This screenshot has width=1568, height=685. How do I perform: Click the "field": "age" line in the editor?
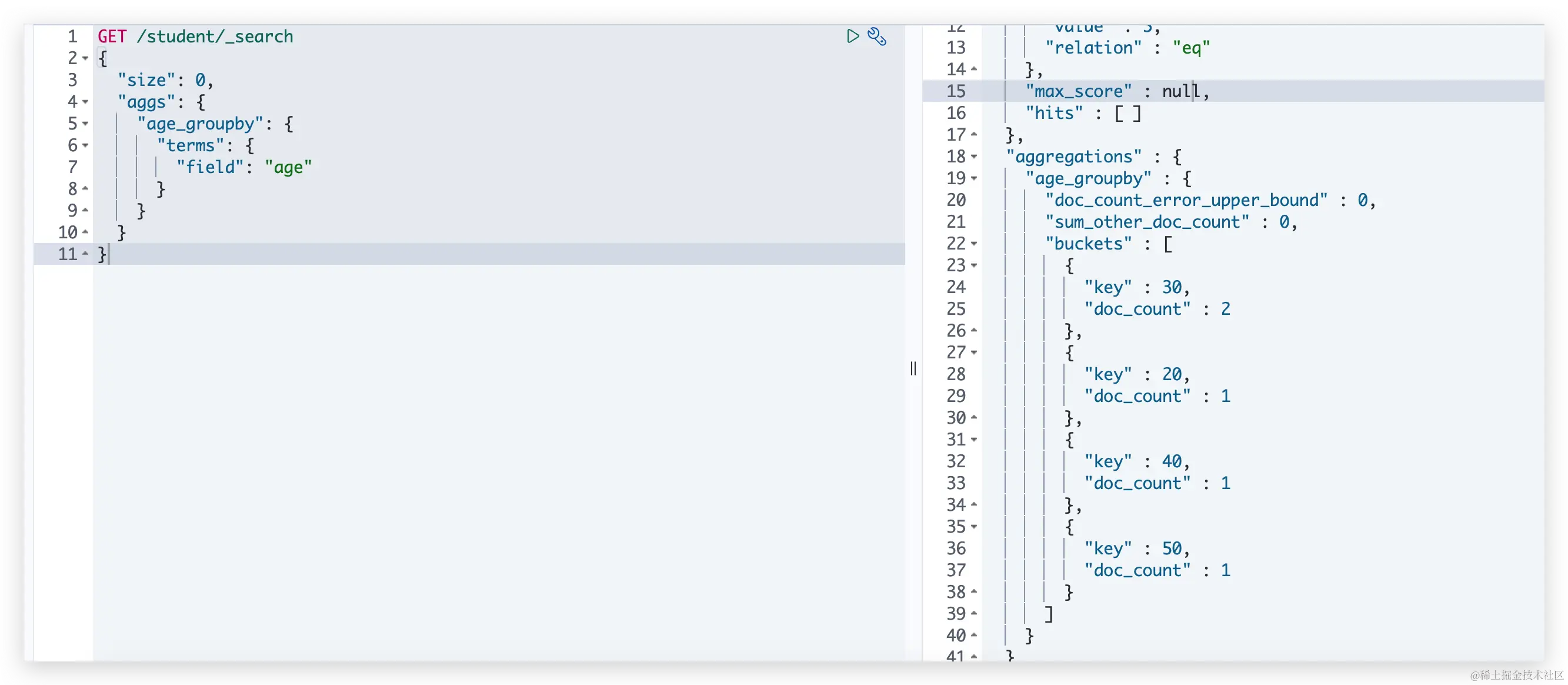243,167
